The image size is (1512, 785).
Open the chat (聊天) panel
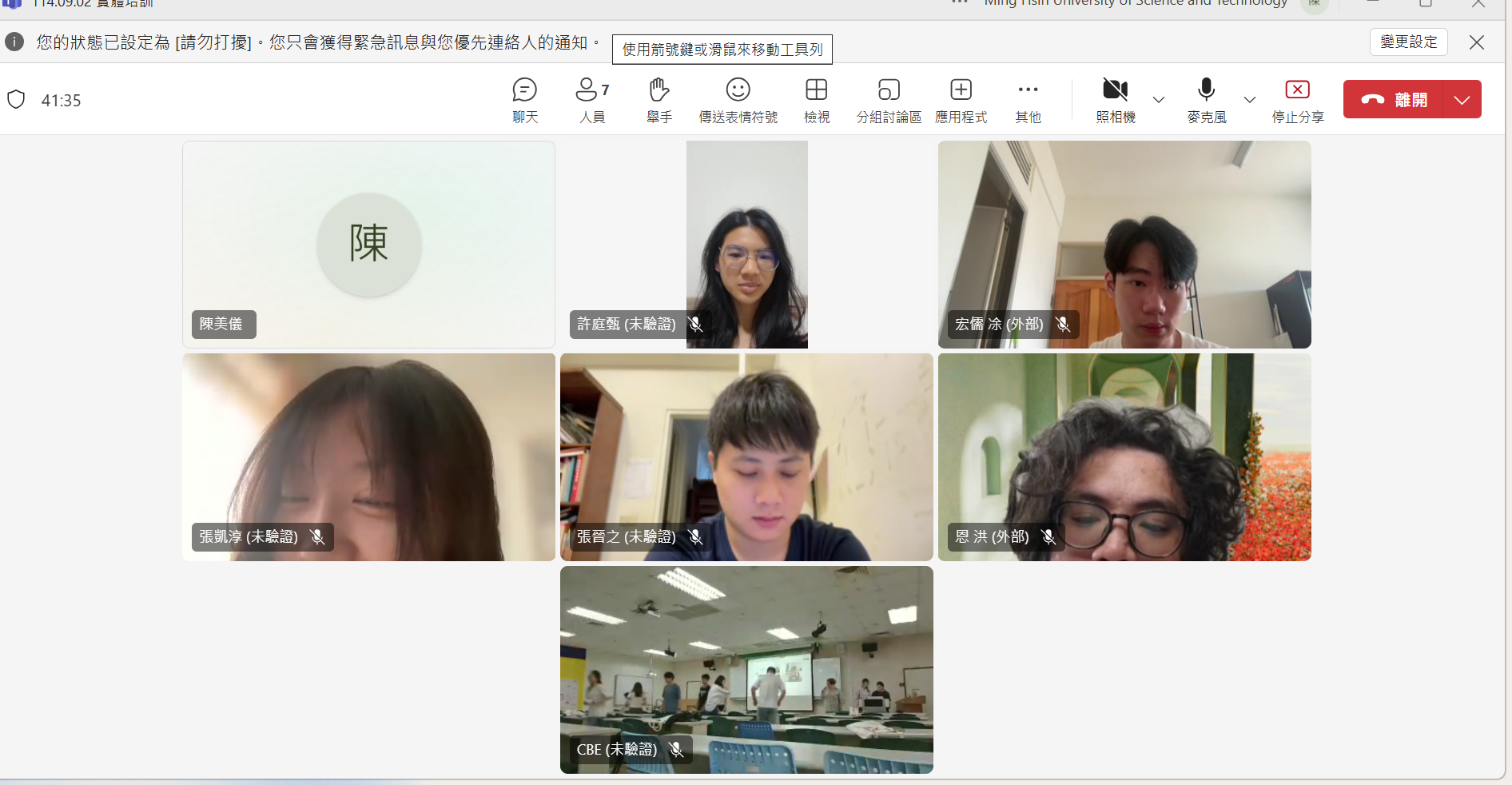pos(524,100)
